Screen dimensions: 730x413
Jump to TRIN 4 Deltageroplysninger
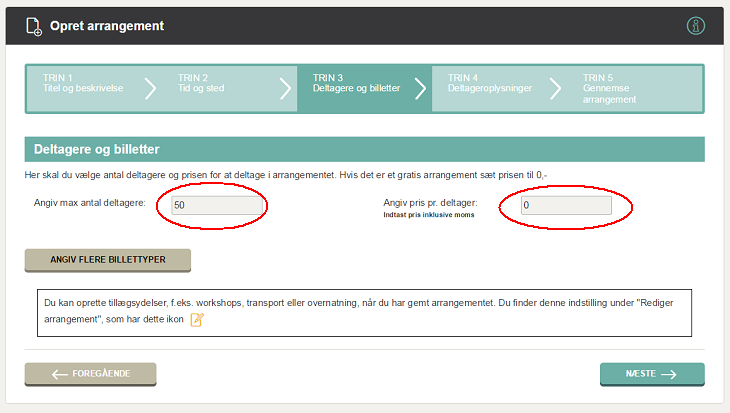[x=489, y=83]
